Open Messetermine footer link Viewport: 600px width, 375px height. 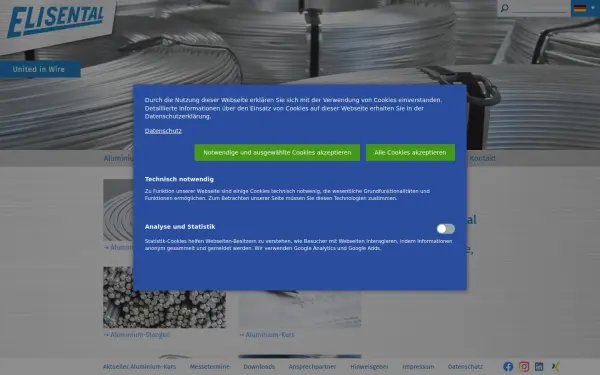pyautogui.click(x=210, y=367)
